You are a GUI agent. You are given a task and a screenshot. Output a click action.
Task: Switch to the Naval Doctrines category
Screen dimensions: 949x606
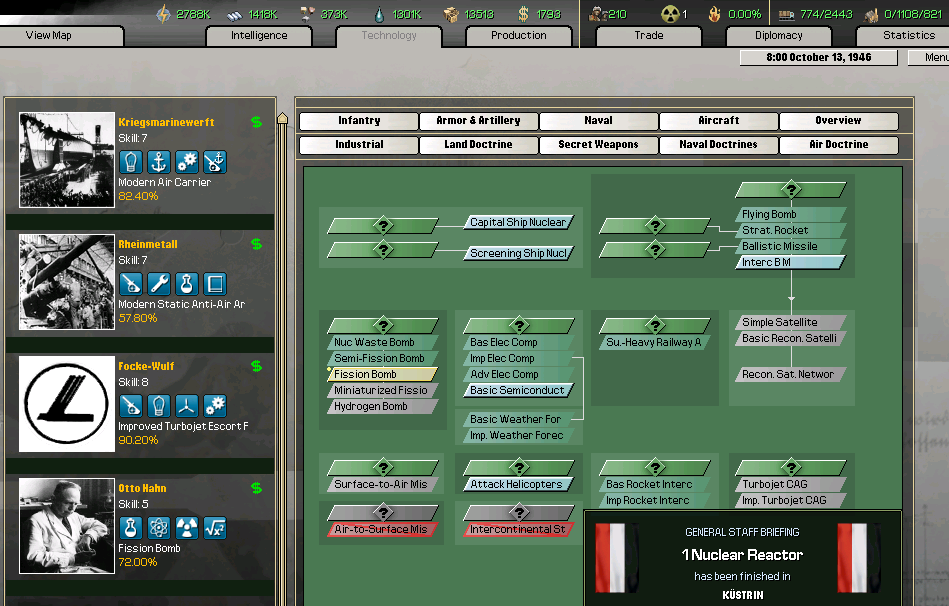[x=718, y=145]
